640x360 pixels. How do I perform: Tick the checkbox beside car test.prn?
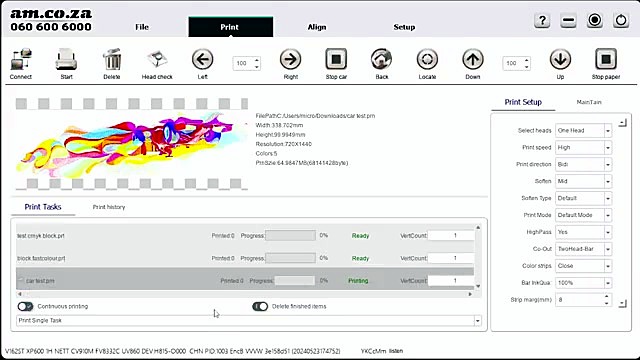point(21,280)
